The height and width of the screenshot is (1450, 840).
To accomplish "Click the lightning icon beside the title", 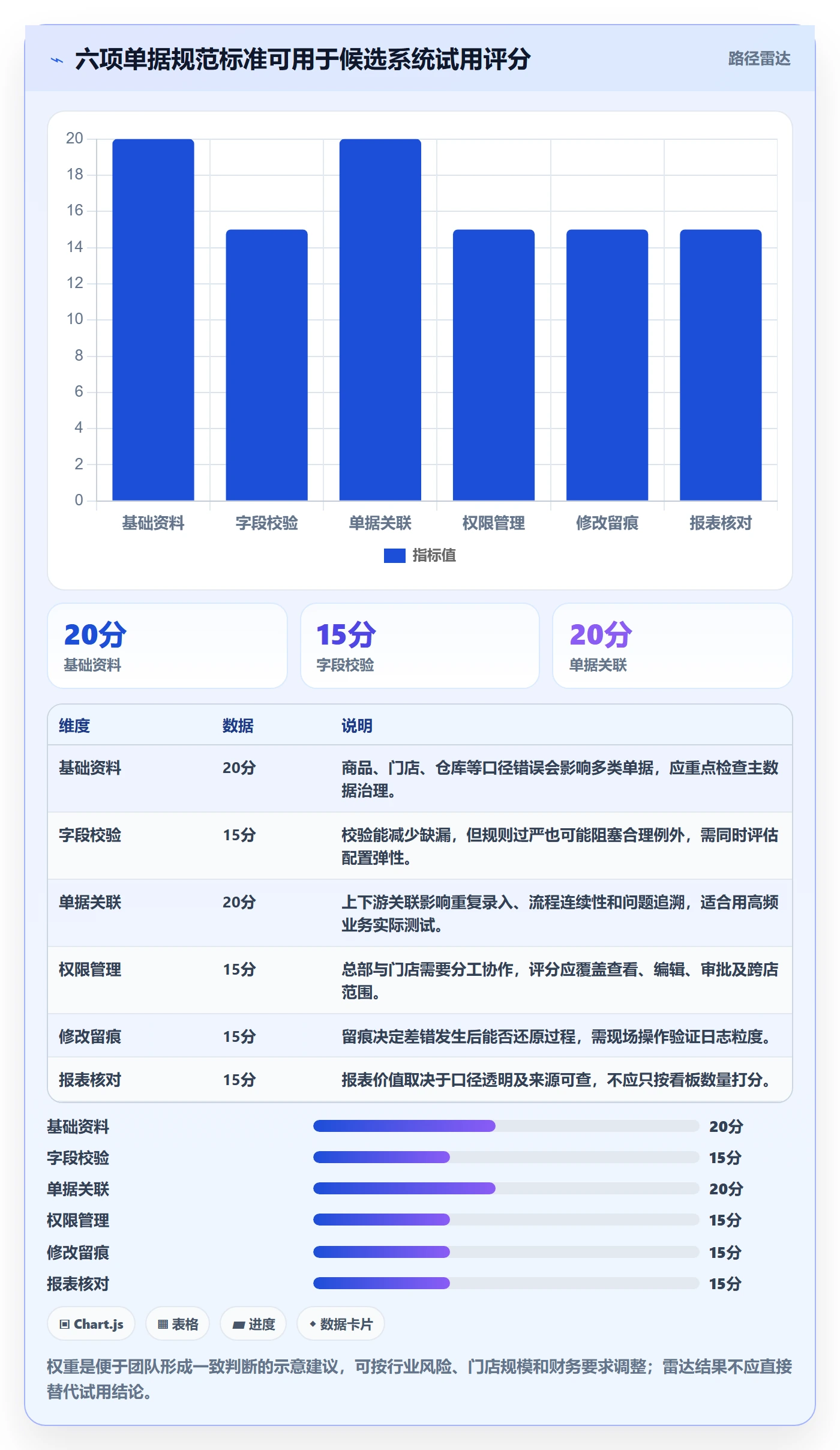I will (57, 60).
